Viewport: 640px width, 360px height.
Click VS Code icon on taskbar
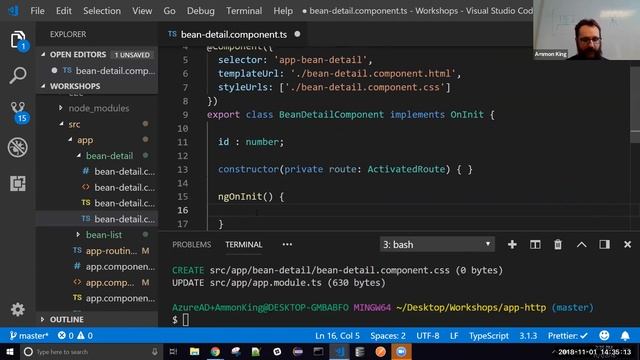tap(339, 351)
